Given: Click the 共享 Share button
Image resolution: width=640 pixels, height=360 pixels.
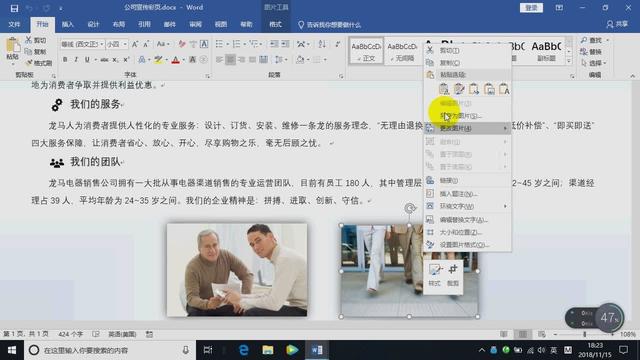Looking at the screenshot, I should (x=617, y=24).
